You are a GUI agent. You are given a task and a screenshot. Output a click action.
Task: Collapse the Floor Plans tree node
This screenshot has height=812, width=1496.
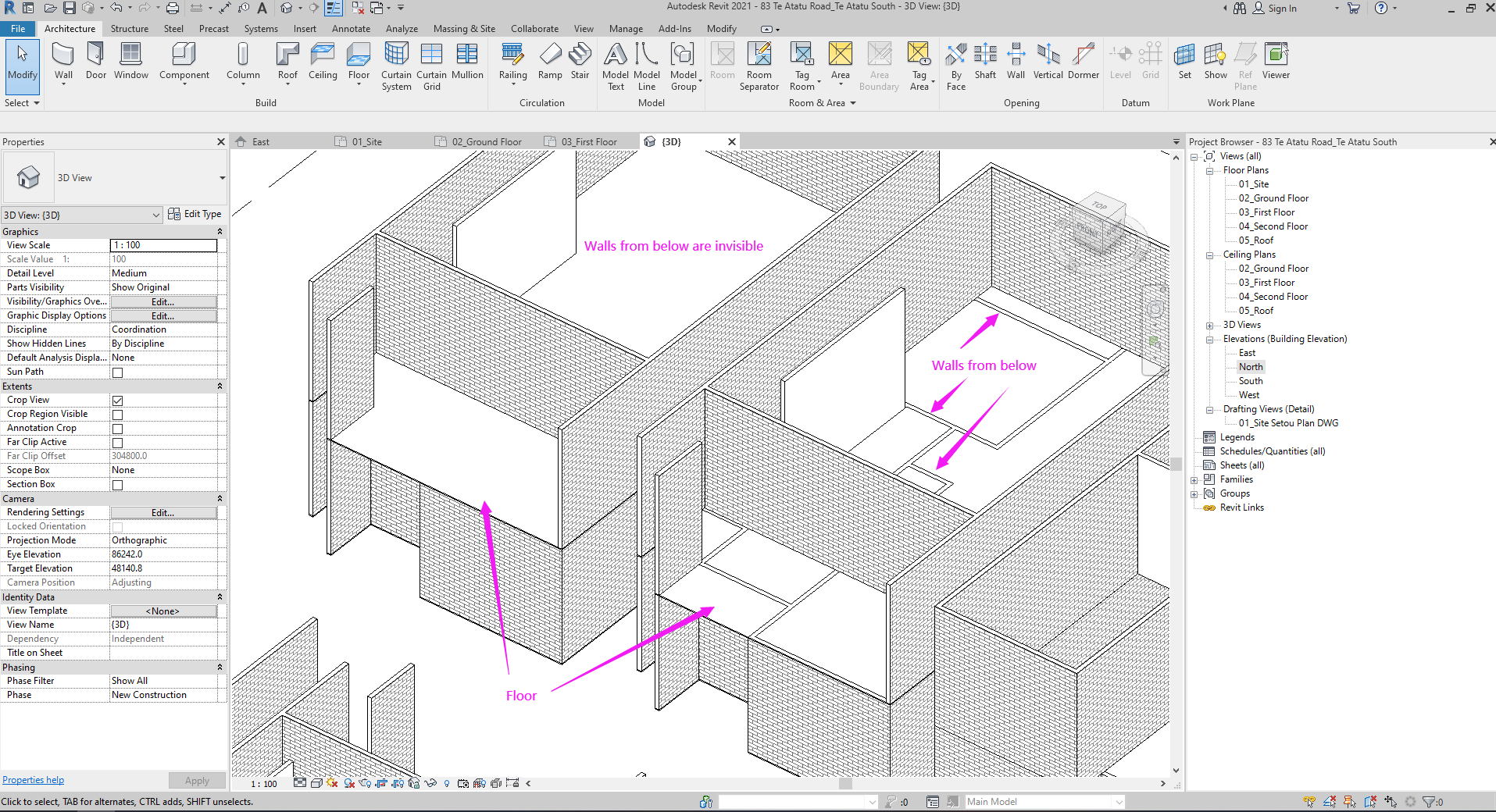click(x=1210, y=170)
